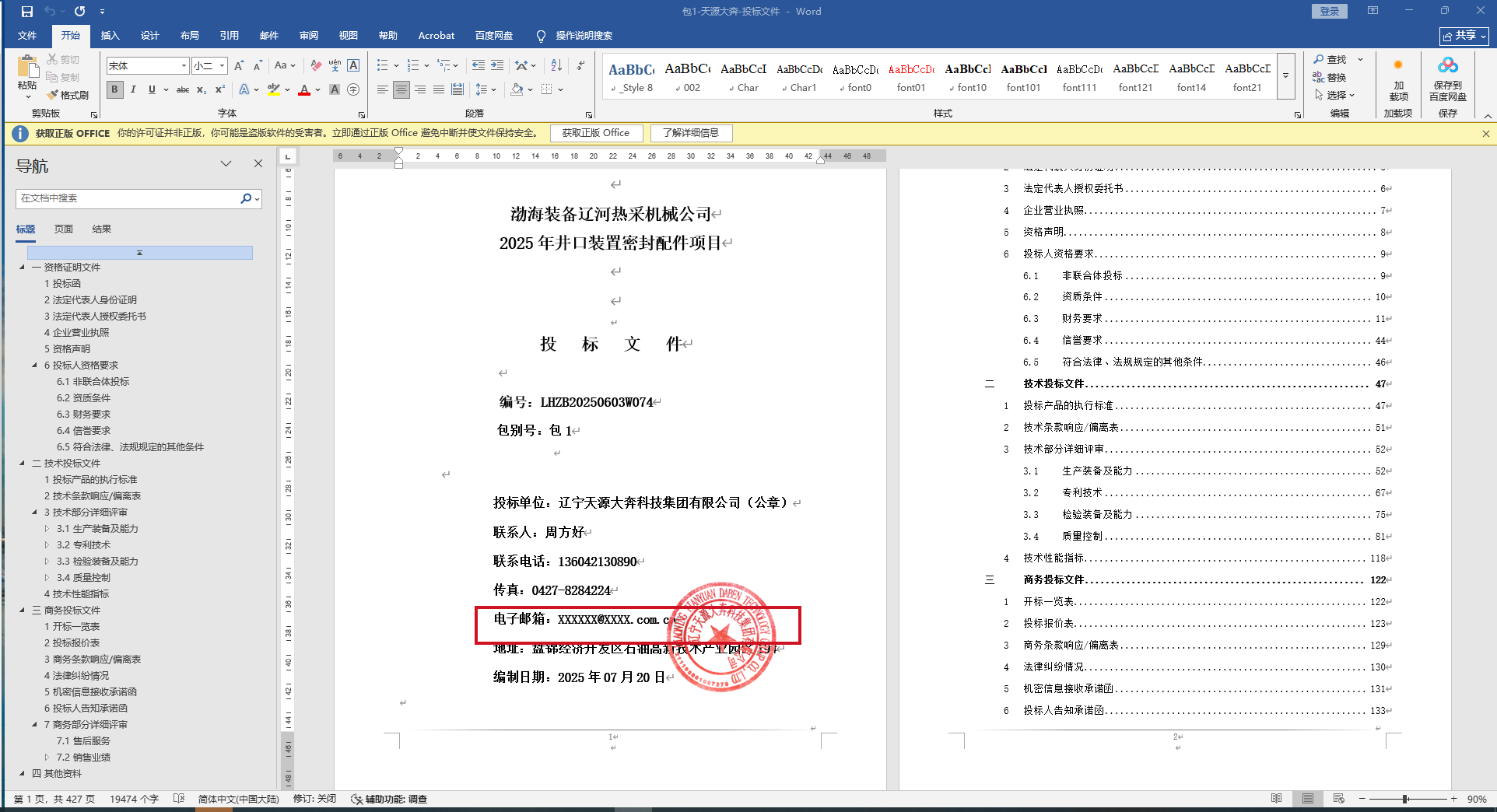The image size is (1497, 812).
Task: Justify the paragraph on both sides
Action: (439, 89)
